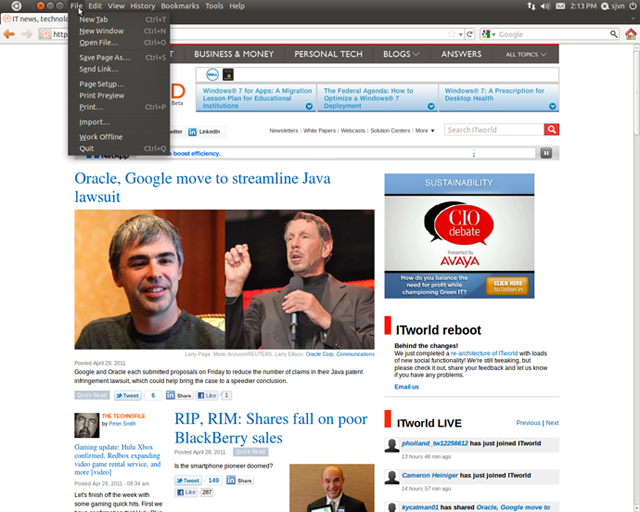640x512 pixels.
Task: Toggle Work Offline in the File menu
Action: point(119,137)
